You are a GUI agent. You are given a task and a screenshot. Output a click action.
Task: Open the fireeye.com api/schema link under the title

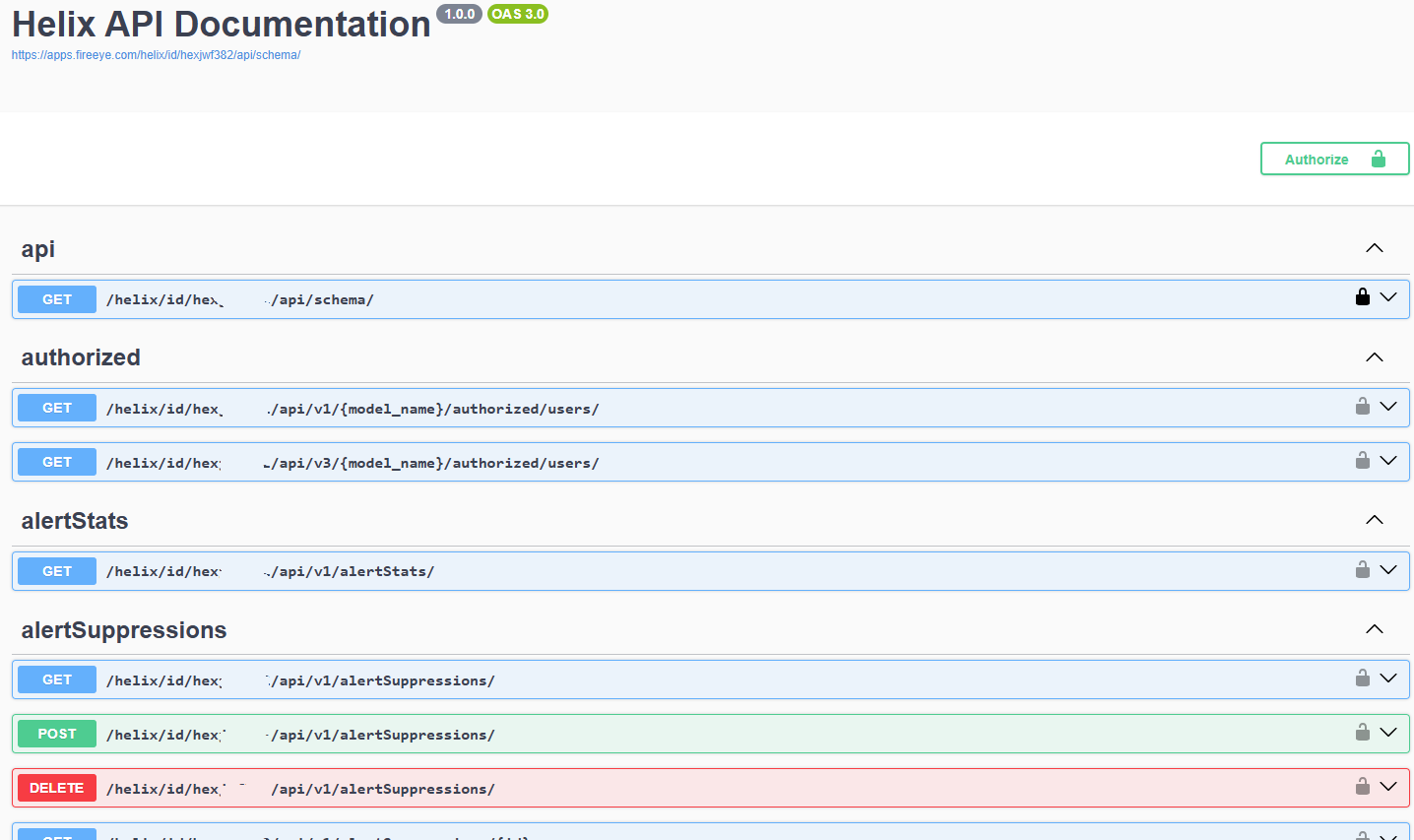tap(156, 55)
